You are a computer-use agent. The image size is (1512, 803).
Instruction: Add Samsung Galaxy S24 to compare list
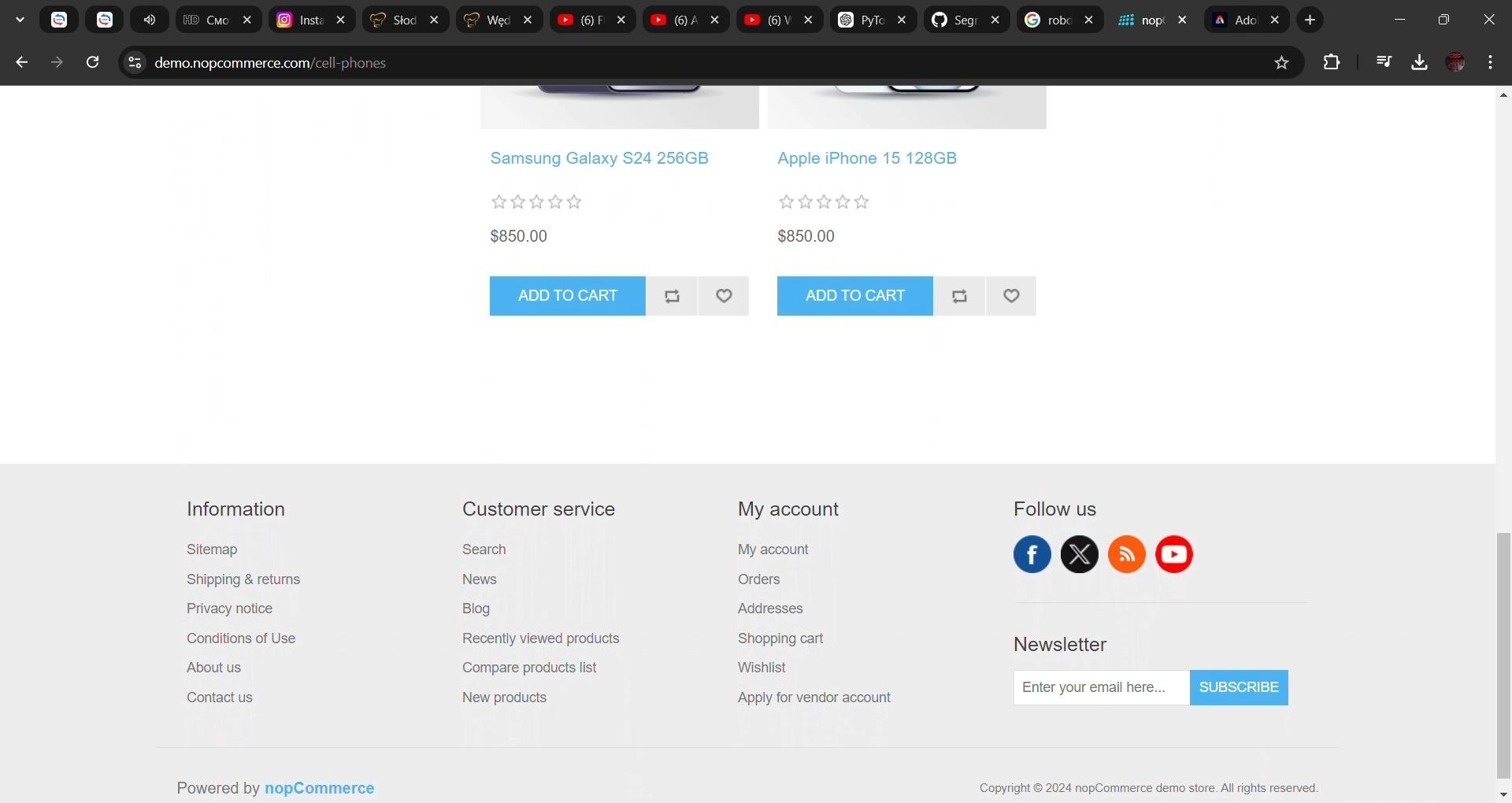click(x=672, y=296)
